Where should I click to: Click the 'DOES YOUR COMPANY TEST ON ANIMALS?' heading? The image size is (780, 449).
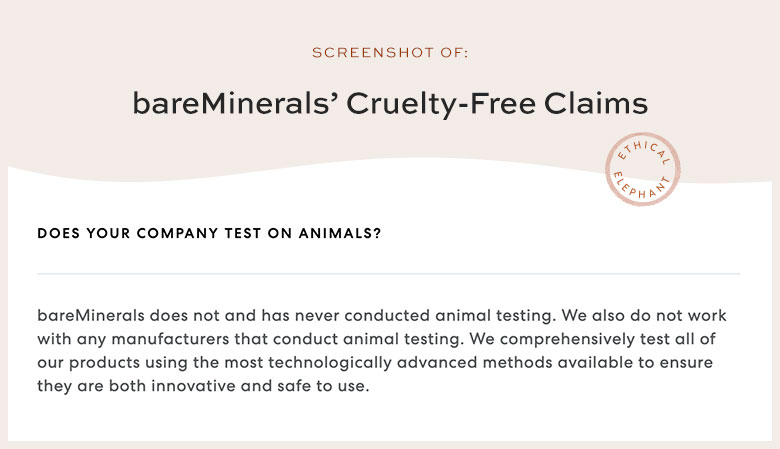pos(209,233)
